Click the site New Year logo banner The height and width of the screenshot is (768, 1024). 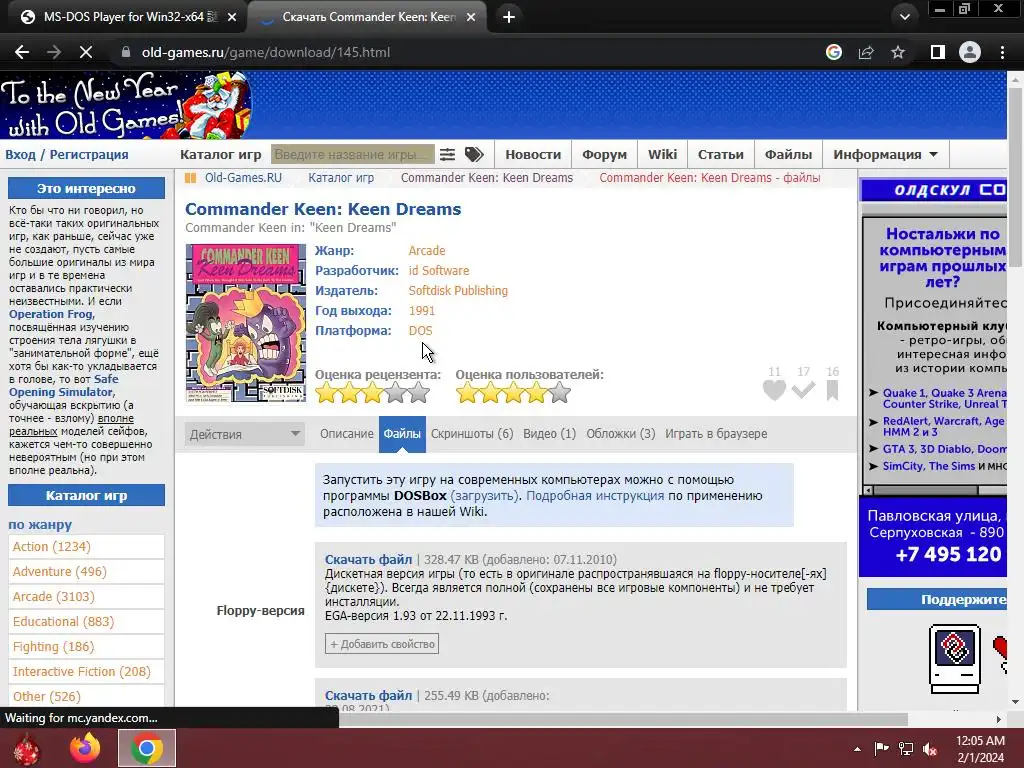point(125,105)
